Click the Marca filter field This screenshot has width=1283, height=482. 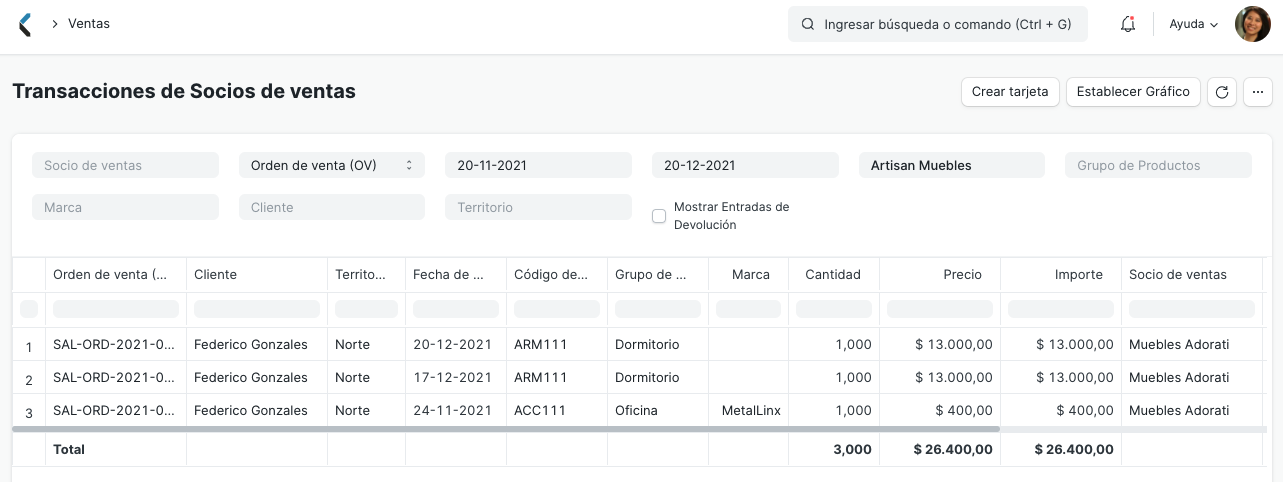[x=125, y=207]
